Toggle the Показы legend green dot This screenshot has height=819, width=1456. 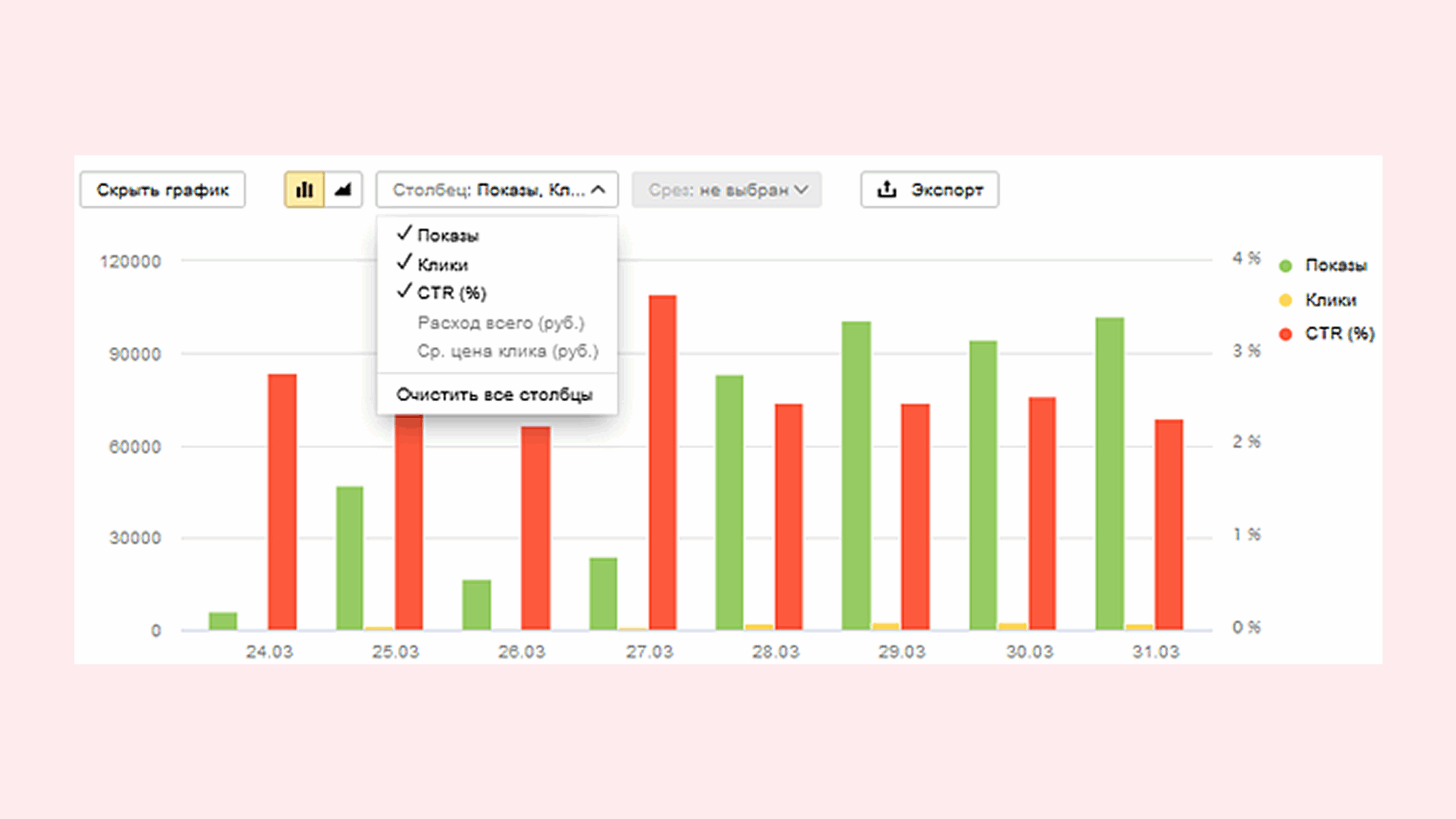coord(1285,266)
